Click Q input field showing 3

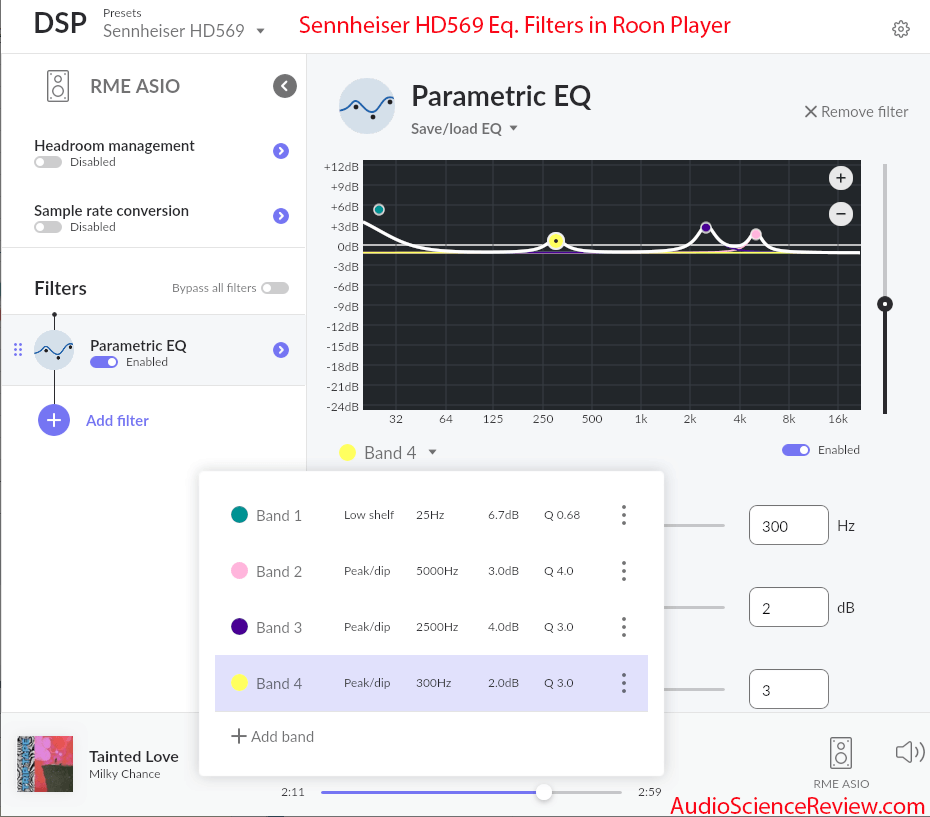(x=789, y=689)
